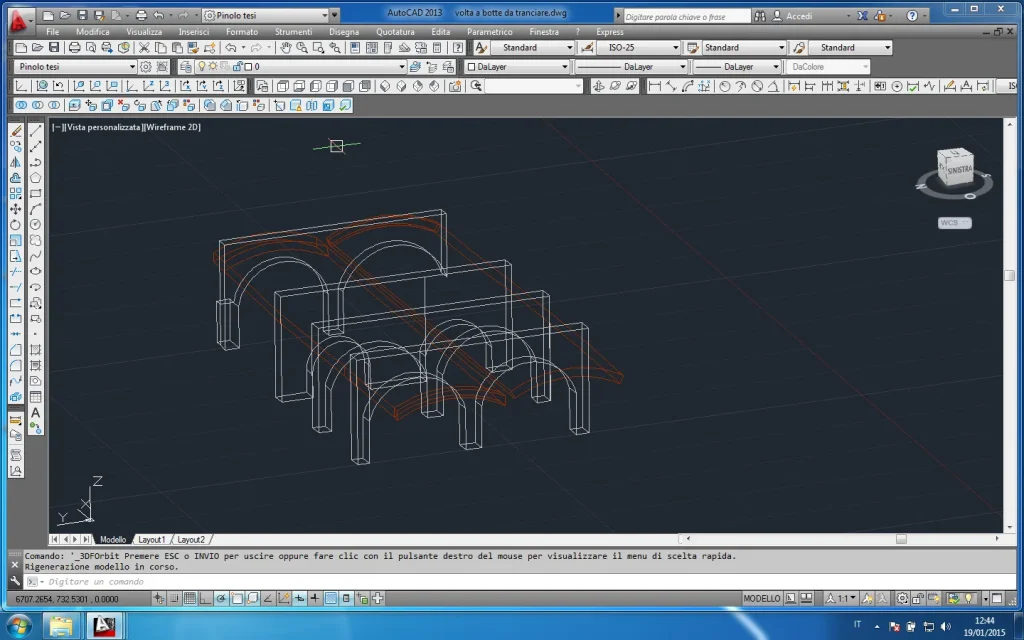Open the annotation scale 1:1 dropdown
The height and width of the screenshot is (640, 1024).
[841, 598]
